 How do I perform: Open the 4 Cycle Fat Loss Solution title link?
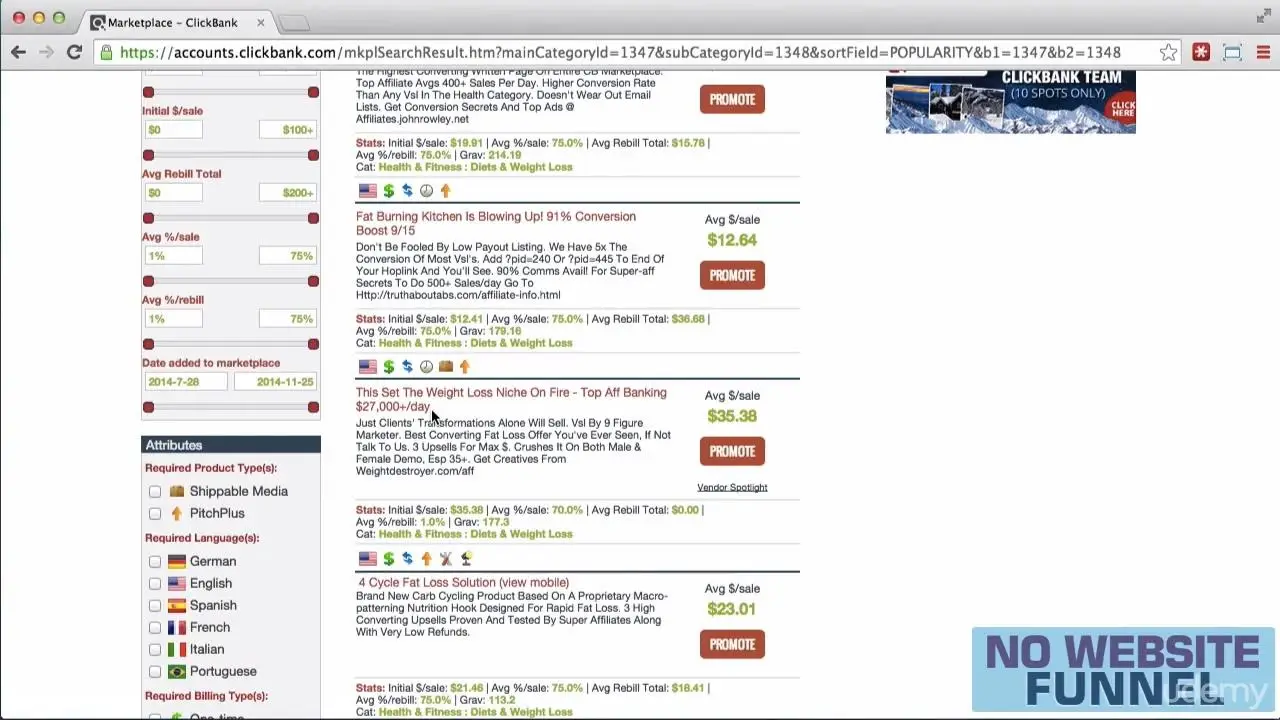point(464,582)
